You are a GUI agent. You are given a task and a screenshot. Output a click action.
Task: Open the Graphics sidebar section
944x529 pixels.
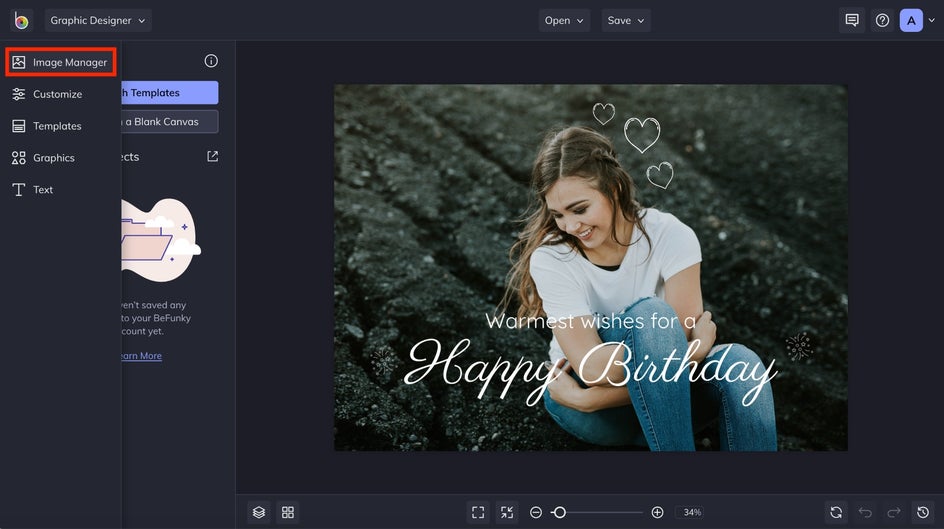pyautogui.click(x=53, y=158)
